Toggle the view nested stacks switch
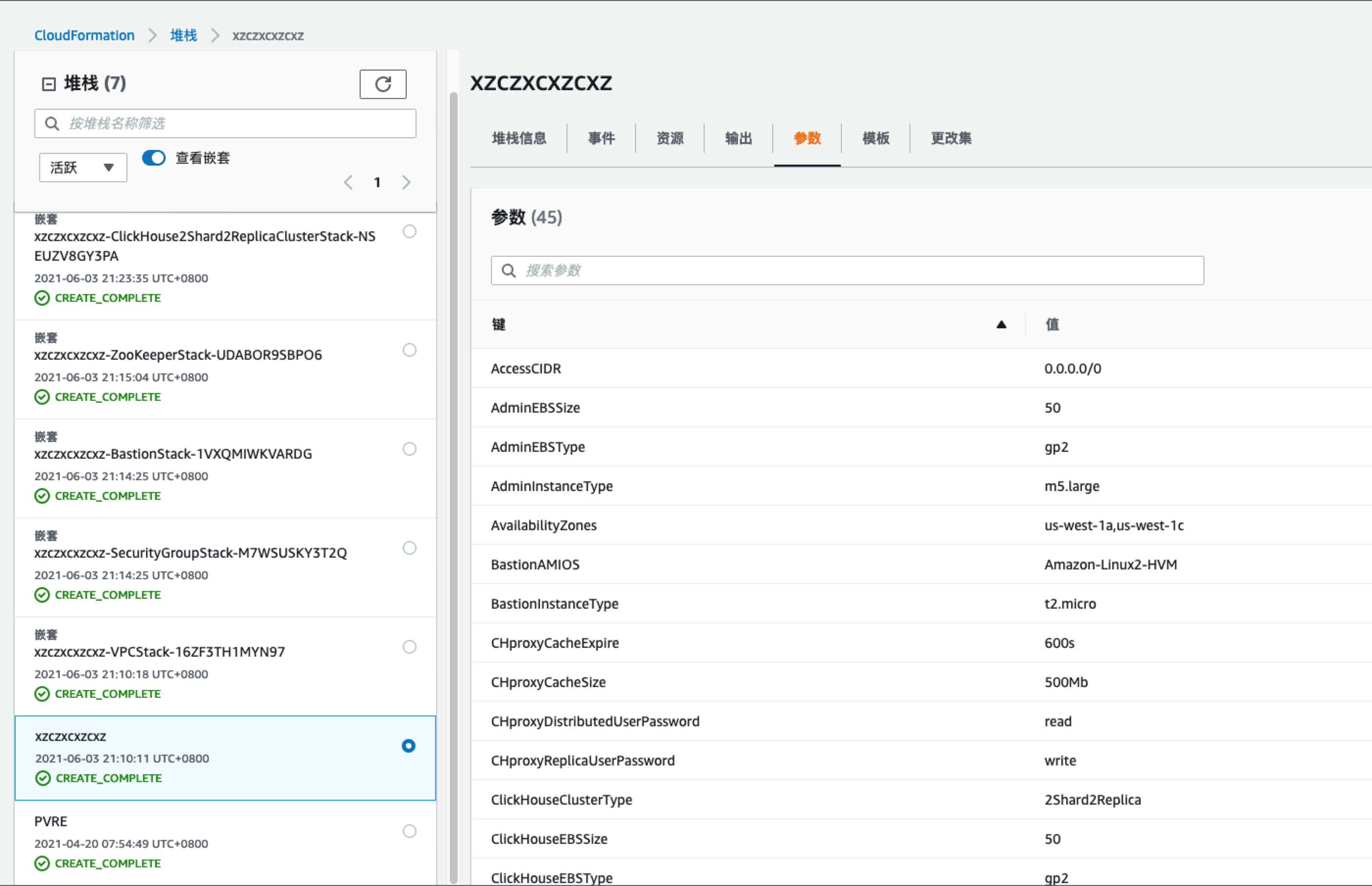1372x886 pixels. [153, 158]
